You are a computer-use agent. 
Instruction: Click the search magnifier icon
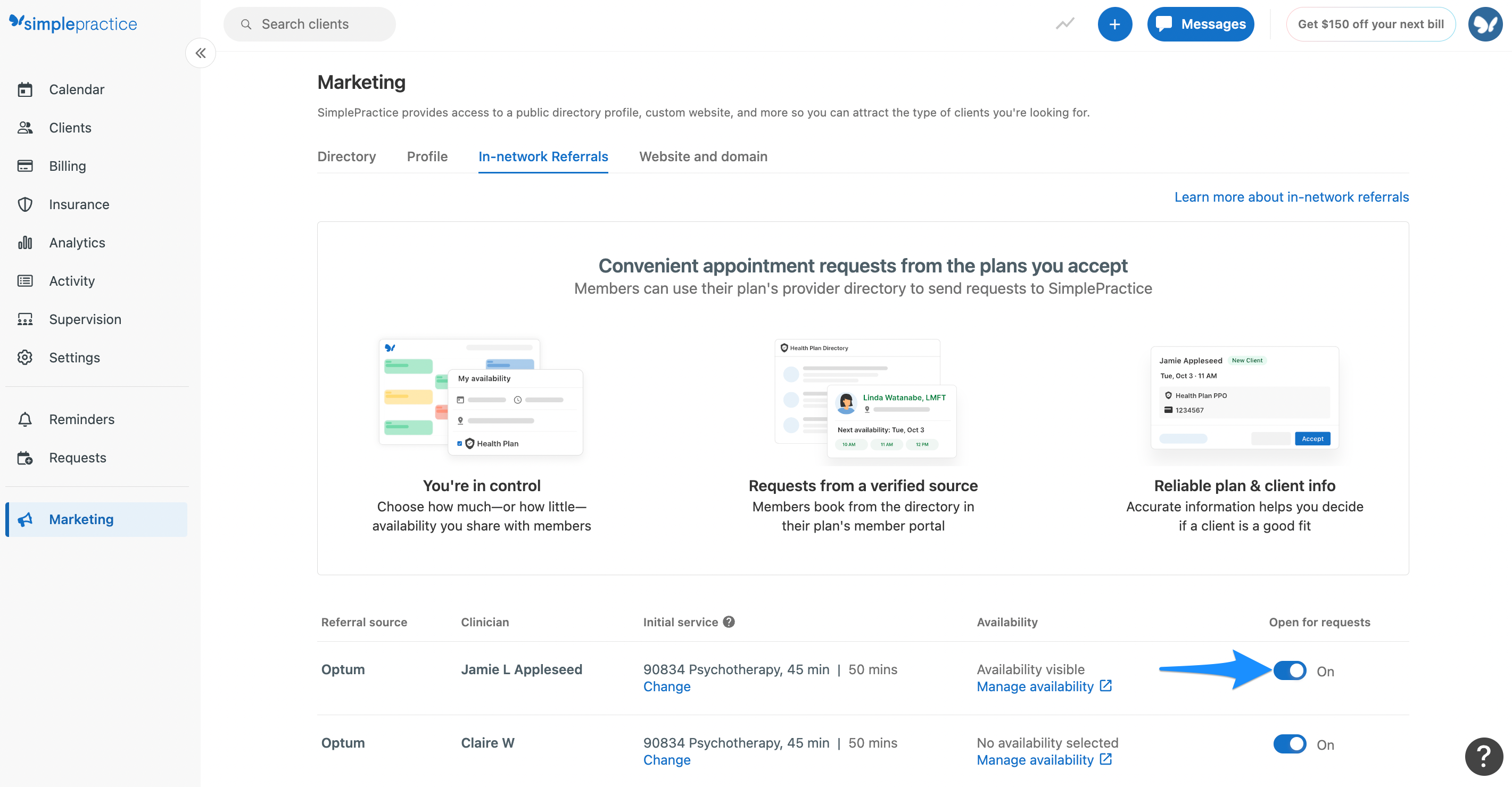click(x=246, y=24)
